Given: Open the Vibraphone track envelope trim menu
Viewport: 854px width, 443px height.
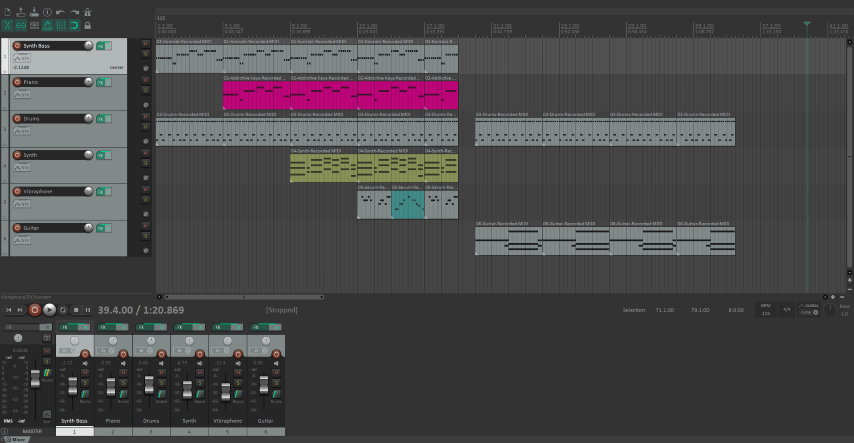Looking at the screenshot, I should [x=21, y=204].
